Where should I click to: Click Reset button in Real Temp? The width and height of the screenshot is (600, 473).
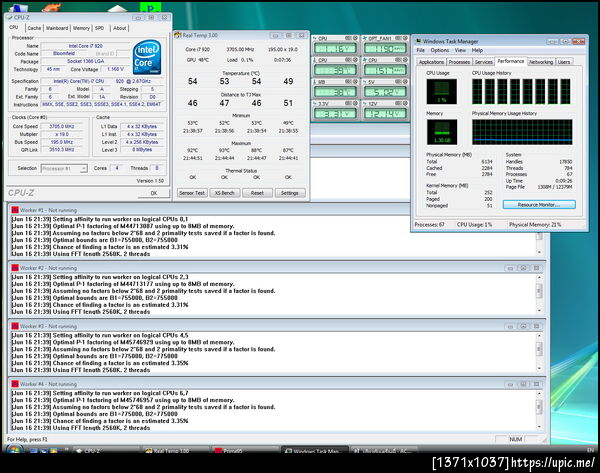[x=257, y=193]
